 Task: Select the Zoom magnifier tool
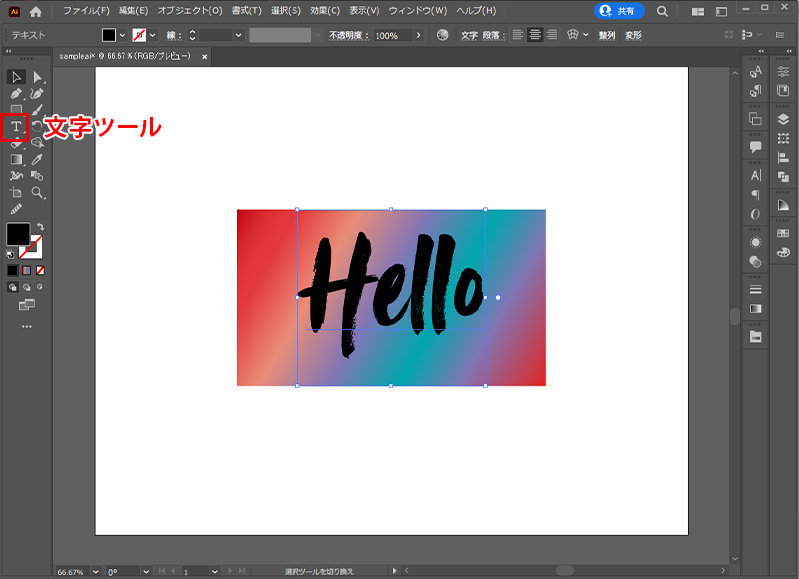[x=37, y=193]
